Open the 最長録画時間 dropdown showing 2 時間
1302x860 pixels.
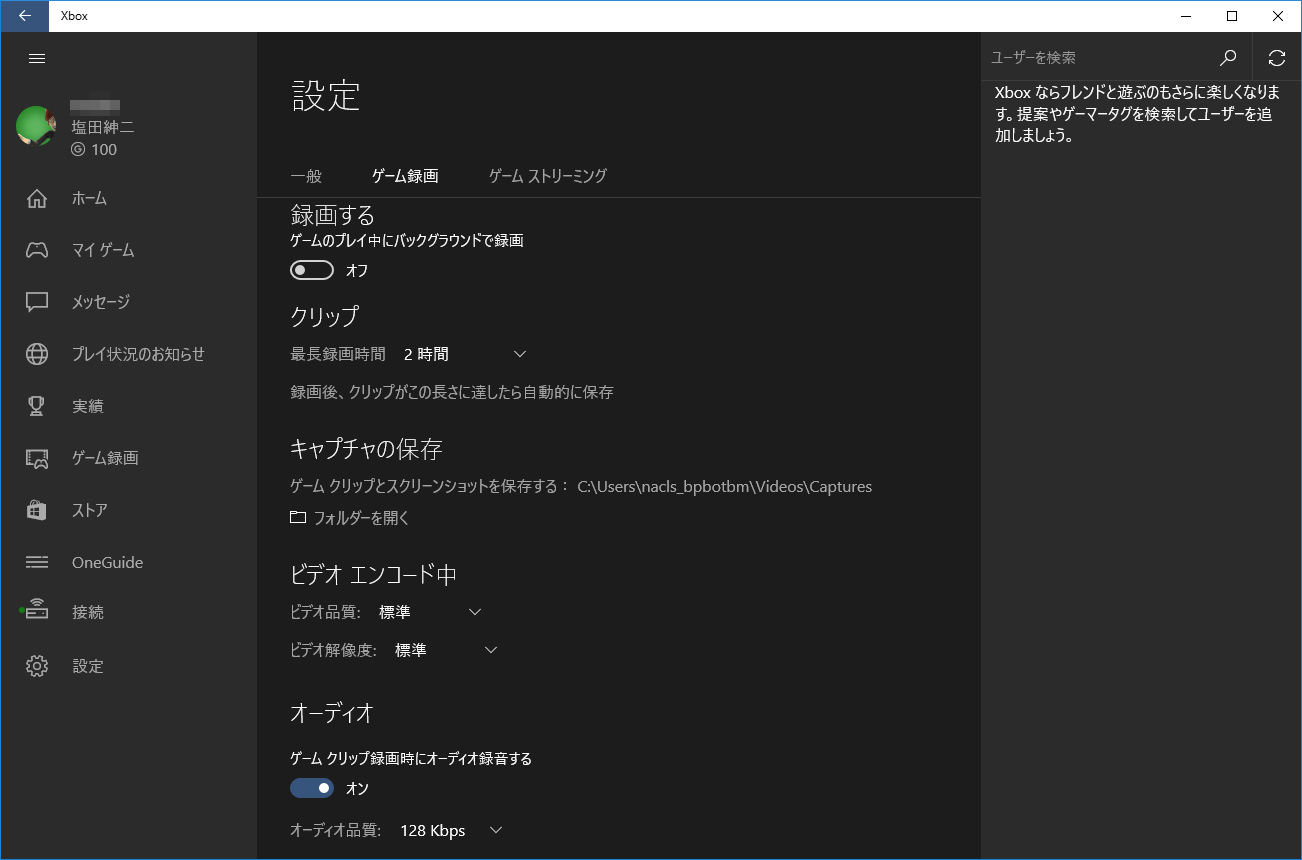[x=465, y=354]
